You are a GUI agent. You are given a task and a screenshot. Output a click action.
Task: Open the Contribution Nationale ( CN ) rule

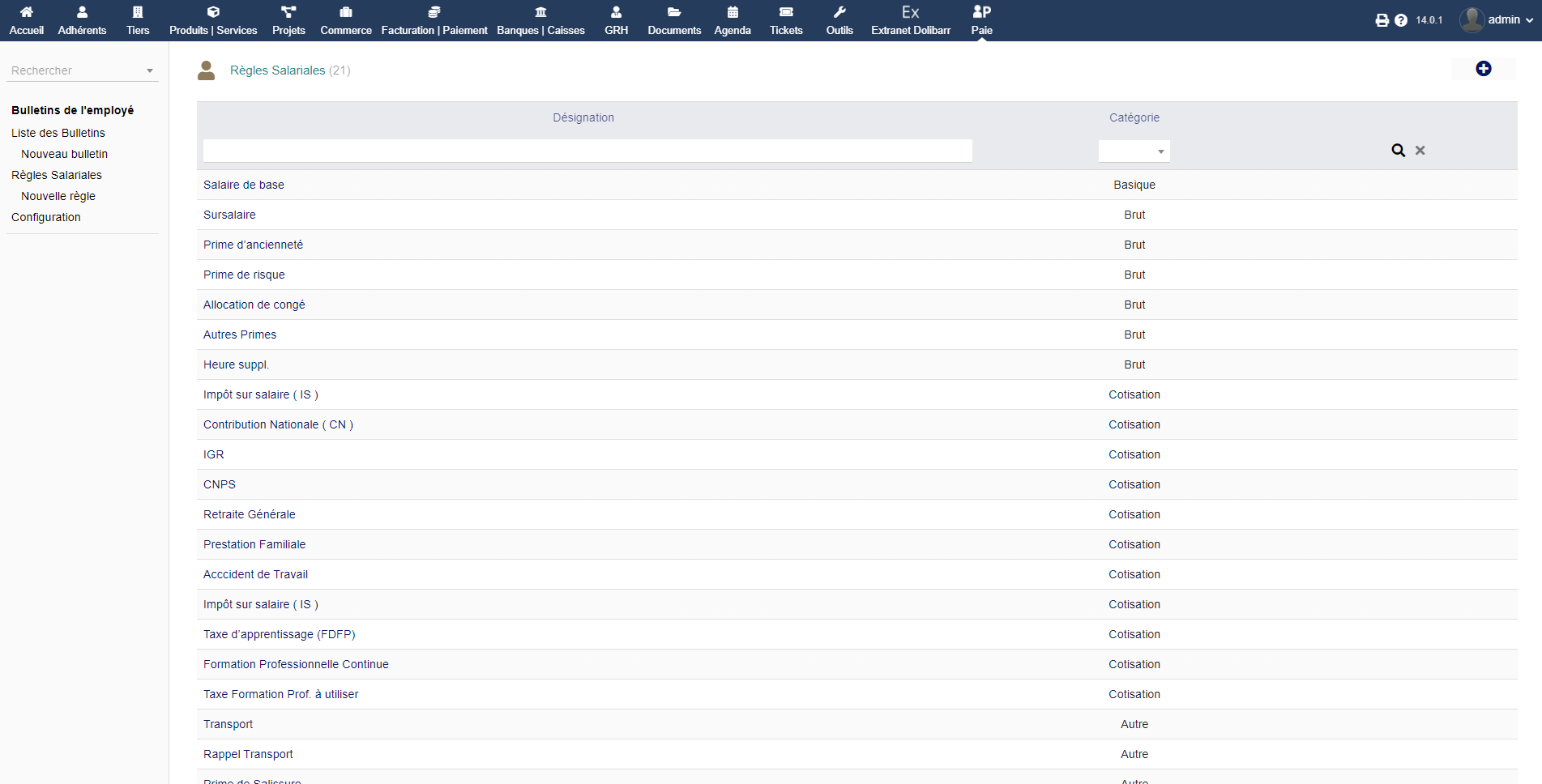point(278,424)
